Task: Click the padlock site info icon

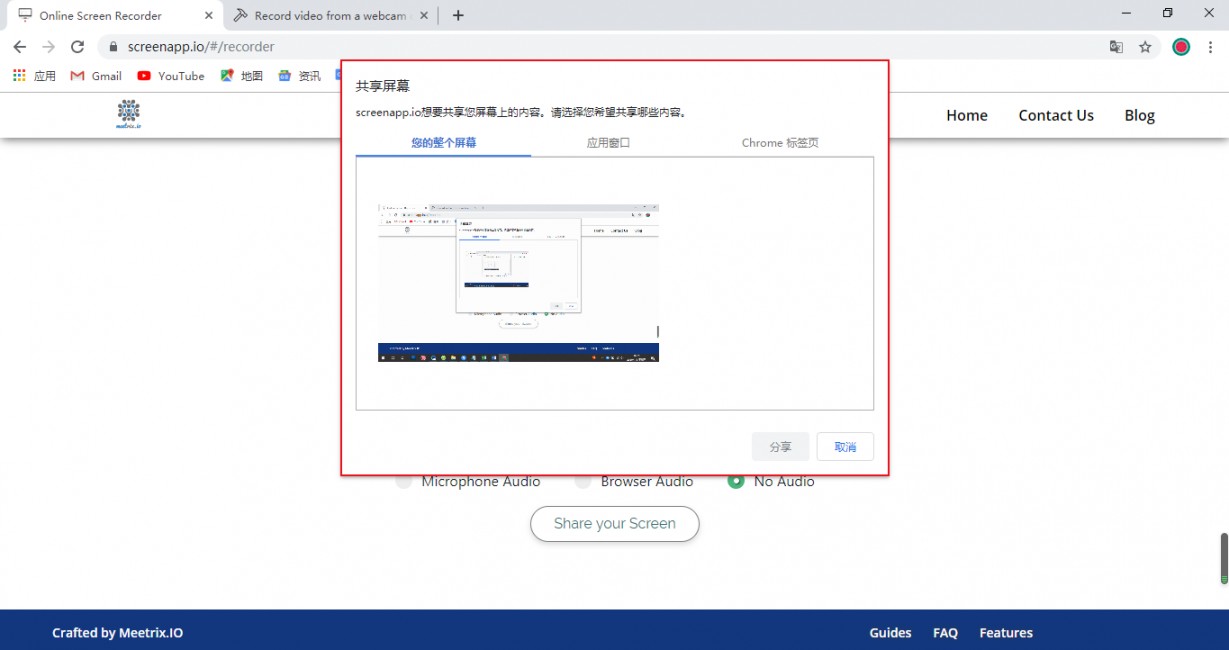Action: pyautogui.click(x=112, y=47)
